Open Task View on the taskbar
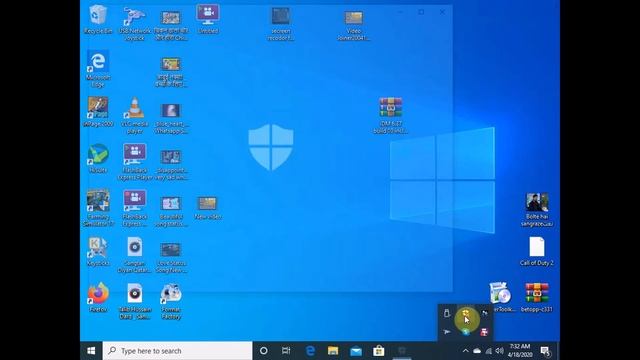This screenshot has height=360, width=640. point(286,351)
